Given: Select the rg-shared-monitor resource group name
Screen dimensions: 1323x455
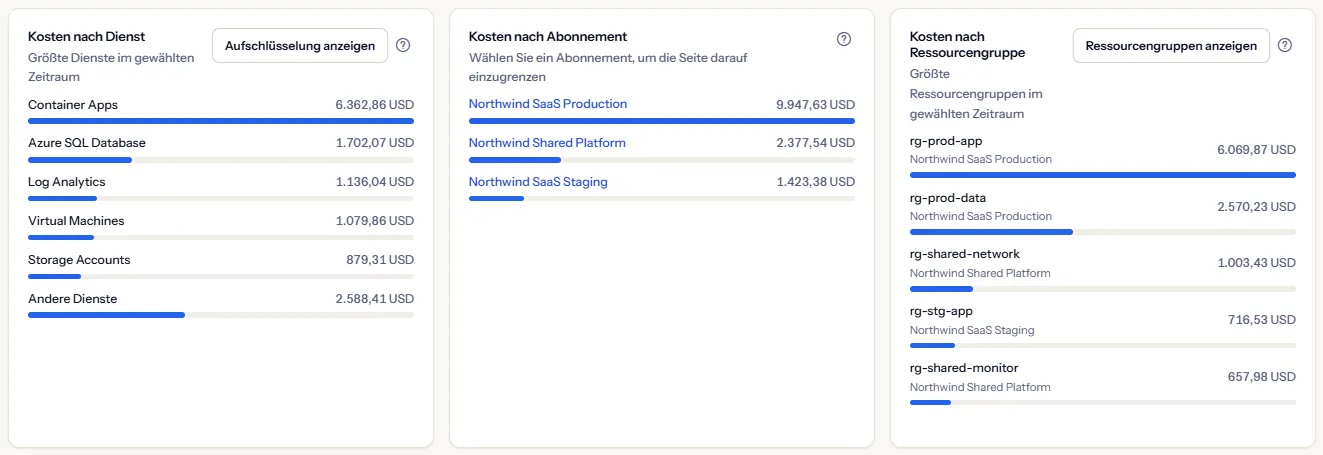Looking at the screenshot, I should [964, 368].
